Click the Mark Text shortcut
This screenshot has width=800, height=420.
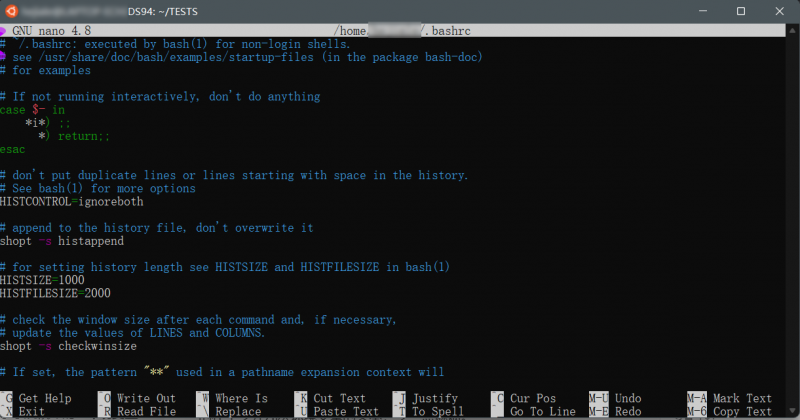pyautogui.click(x=743, y=398)
